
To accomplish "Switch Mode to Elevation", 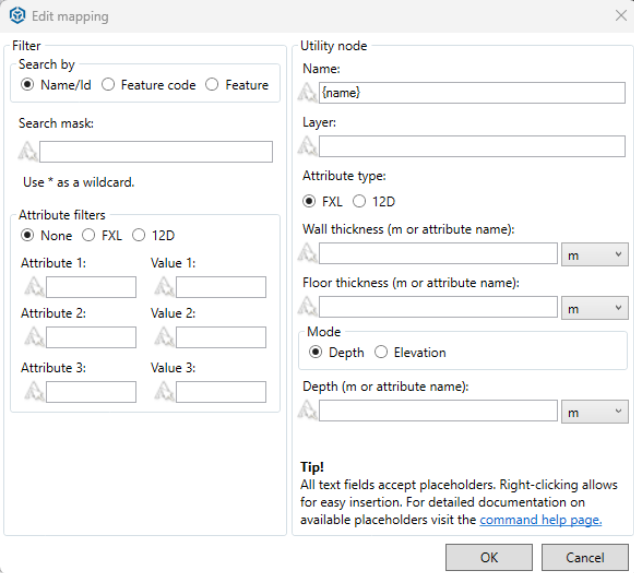I will click(381, 352).
